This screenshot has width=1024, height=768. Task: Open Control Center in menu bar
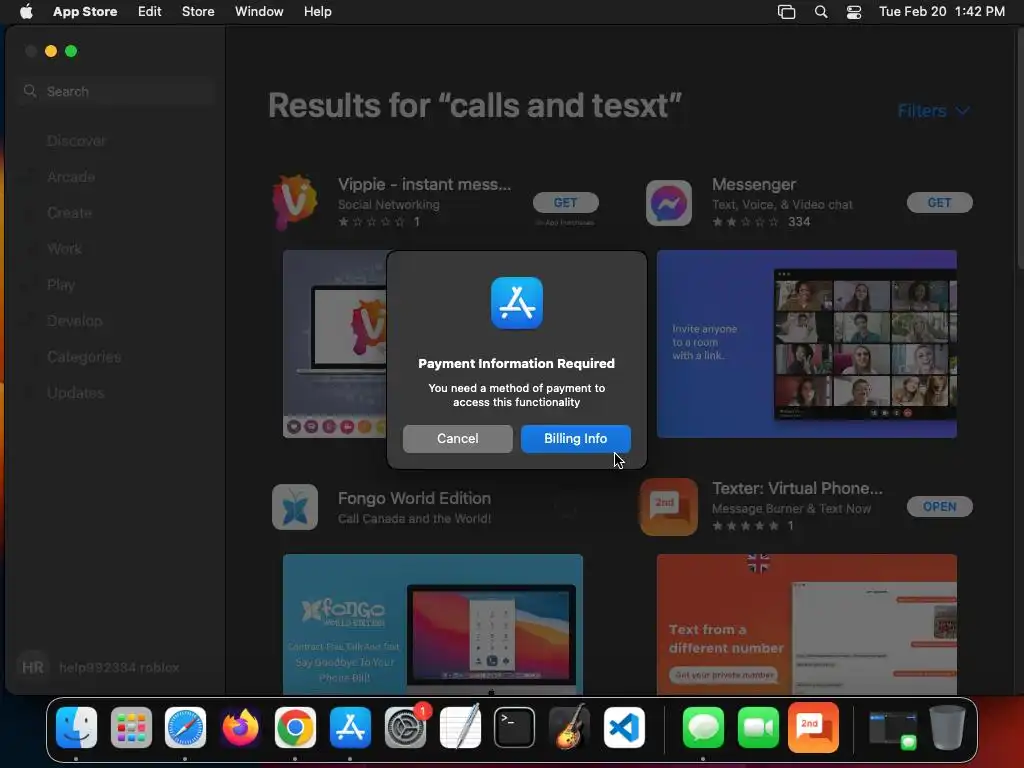pyautogui.click(x=854, y=12)
